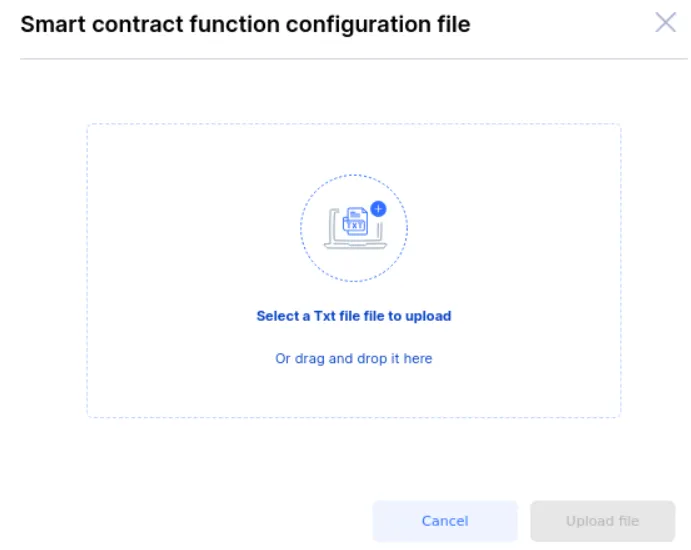Click the laptop base below the file icon
This screenshot has width=691, height=550.
355,246
